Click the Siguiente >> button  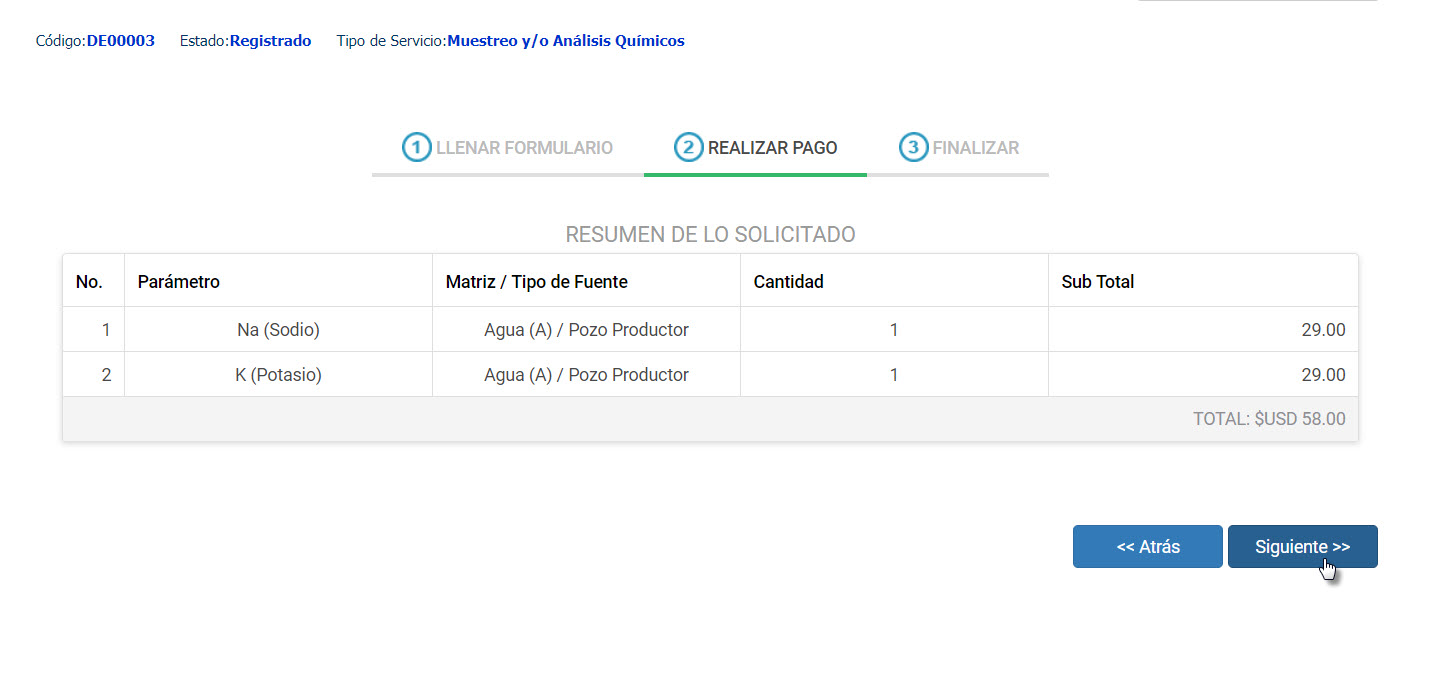[1302, 547]
